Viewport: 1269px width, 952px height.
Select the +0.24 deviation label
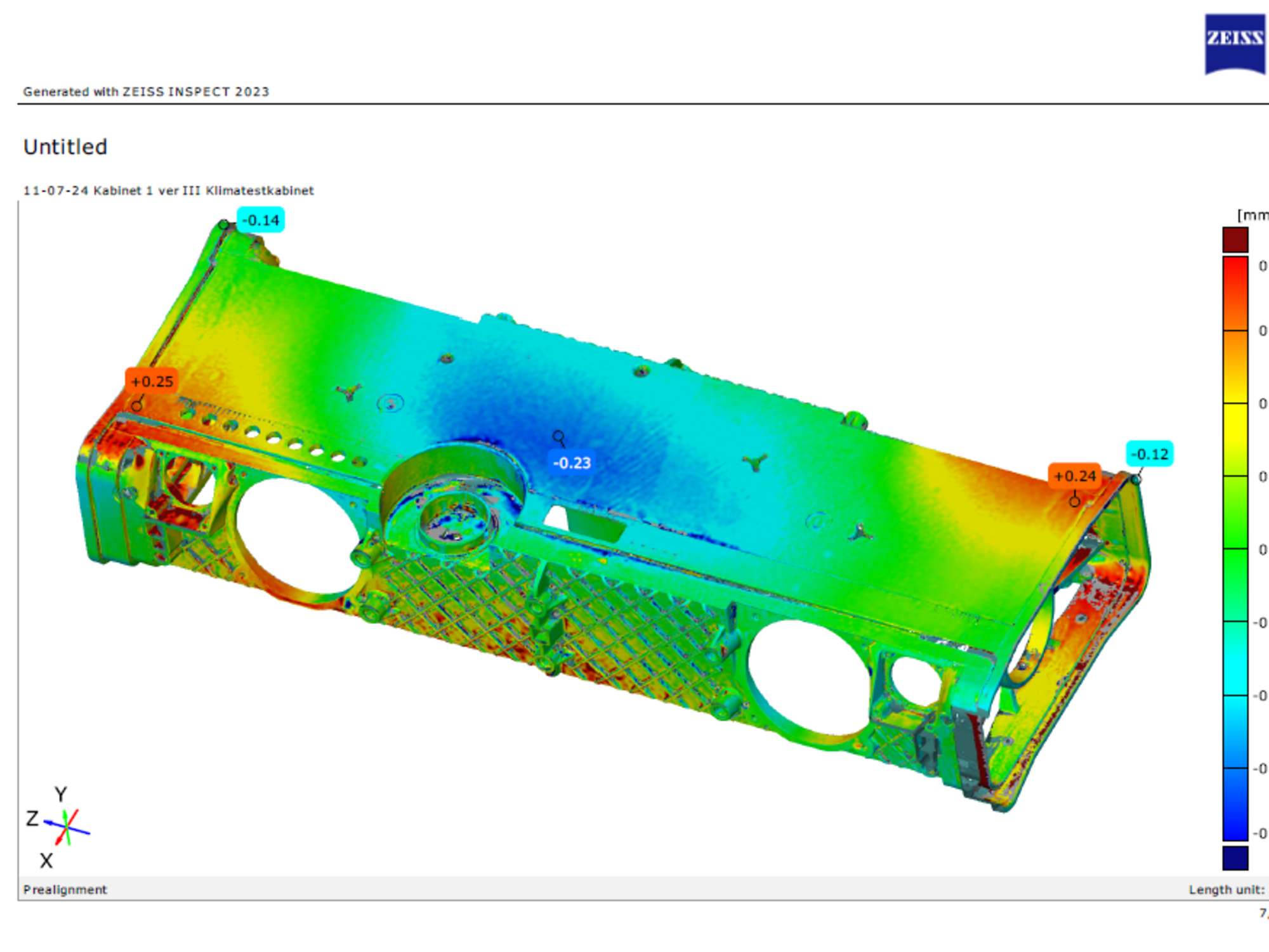coord(1075,476)
